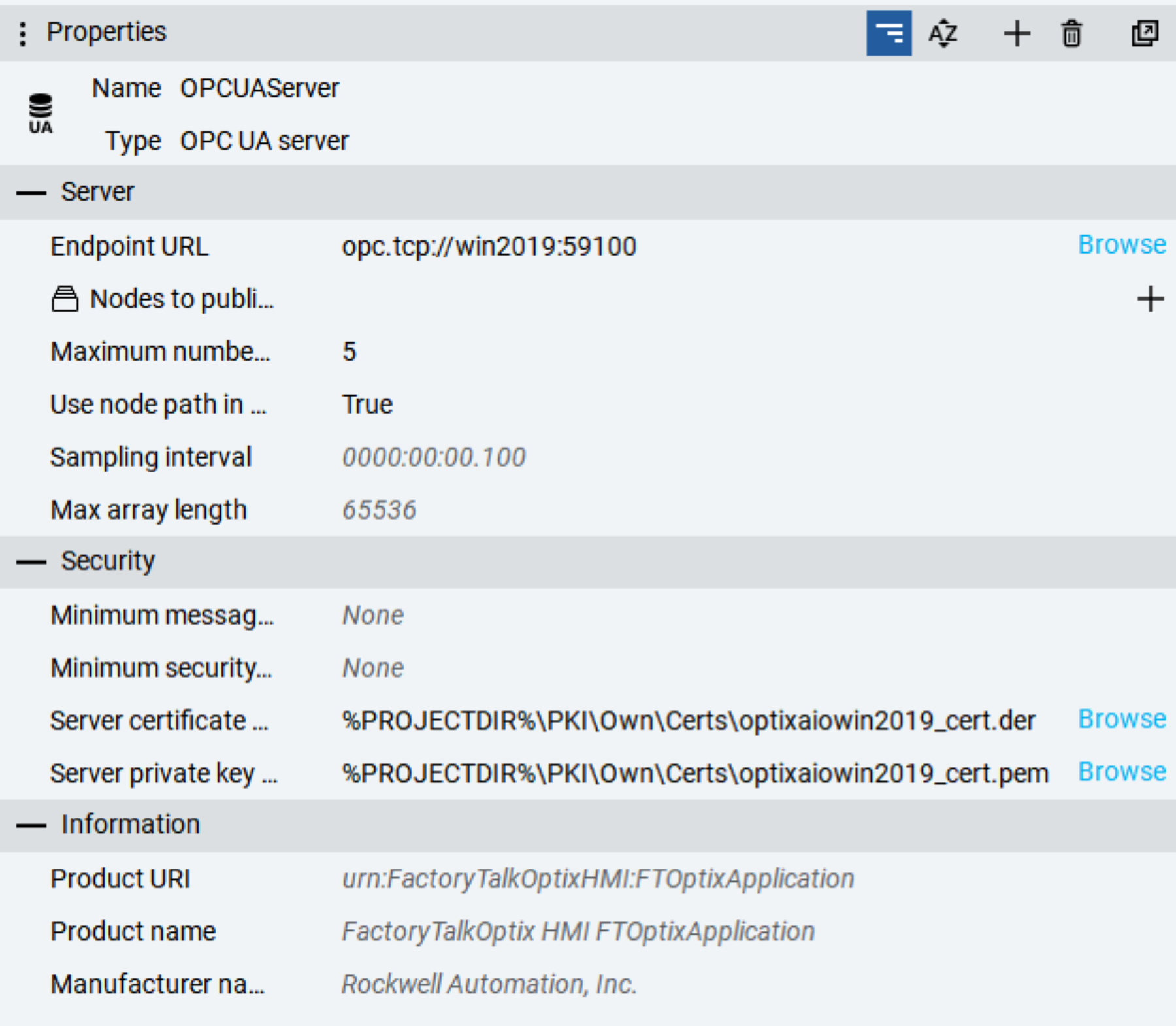Edit the Max array length 65536
The height and width of the screenshot is (1026, 1176).
(x=379, y=510)
